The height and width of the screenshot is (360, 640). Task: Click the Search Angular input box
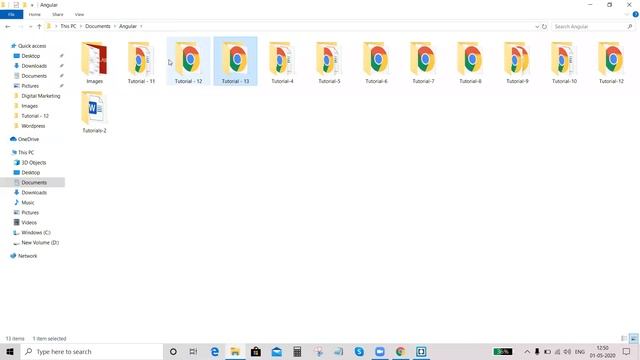pos(593,27)
